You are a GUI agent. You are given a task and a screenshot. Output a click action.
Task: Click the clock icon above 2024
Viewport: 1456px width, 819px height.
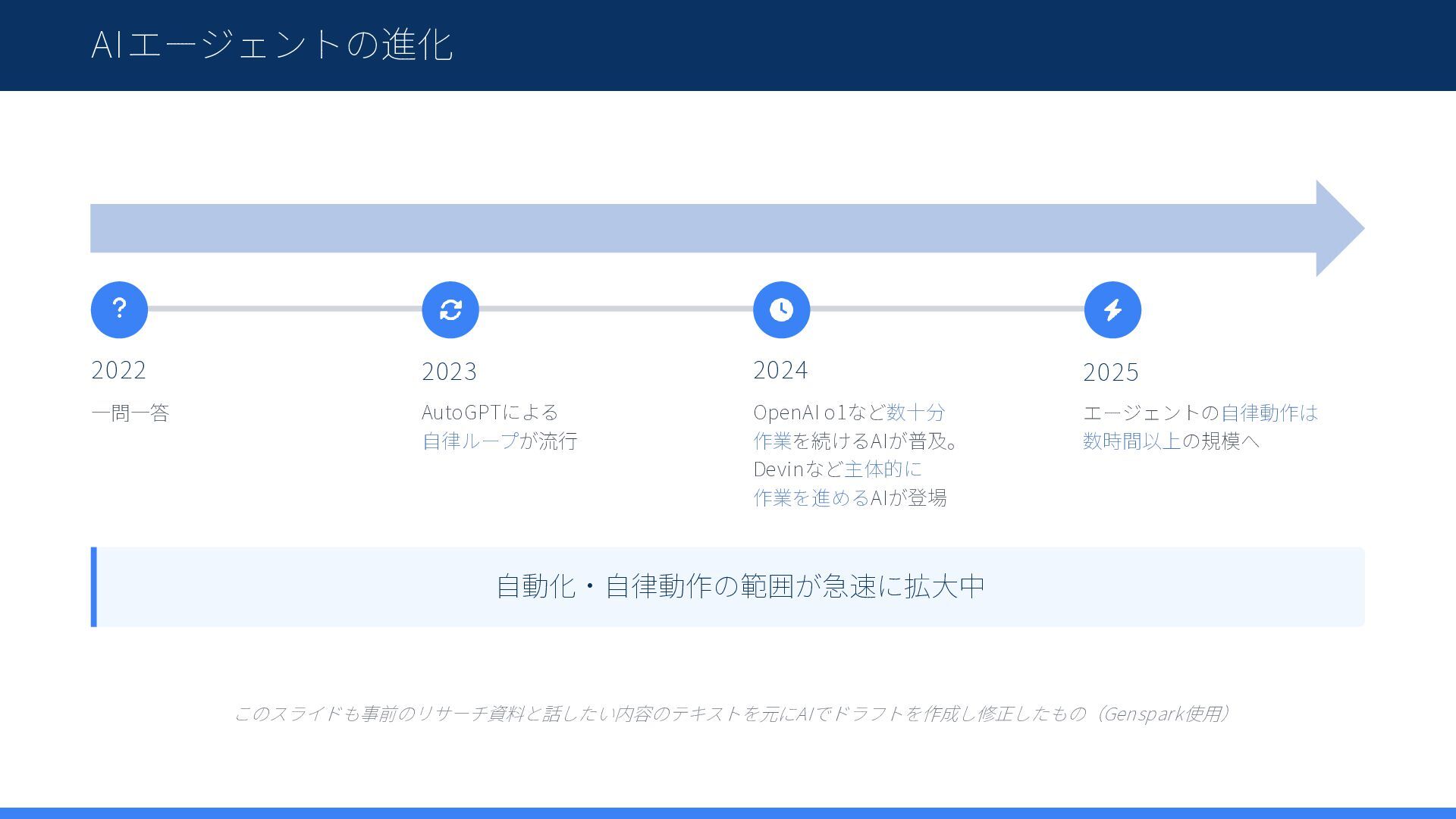[781, 309]
